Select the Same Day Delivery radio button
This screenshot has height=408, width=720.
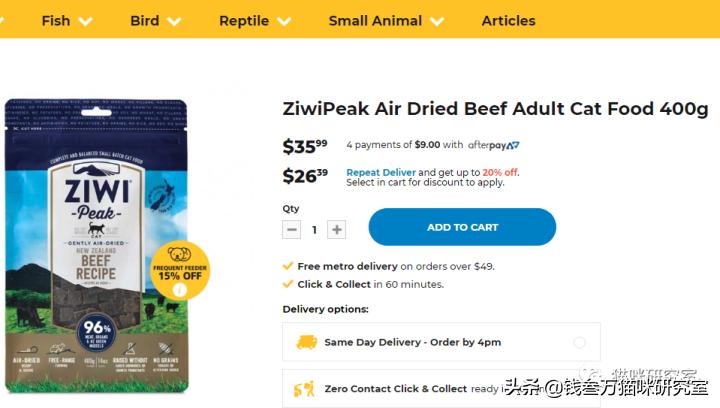pyautogui.click(x=579, y=342)
